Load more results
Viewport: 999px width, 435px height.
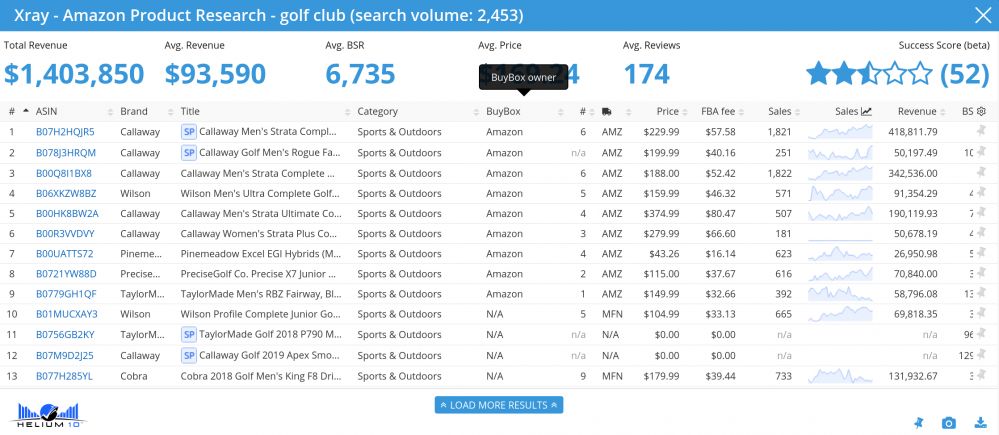click(499, 405)
